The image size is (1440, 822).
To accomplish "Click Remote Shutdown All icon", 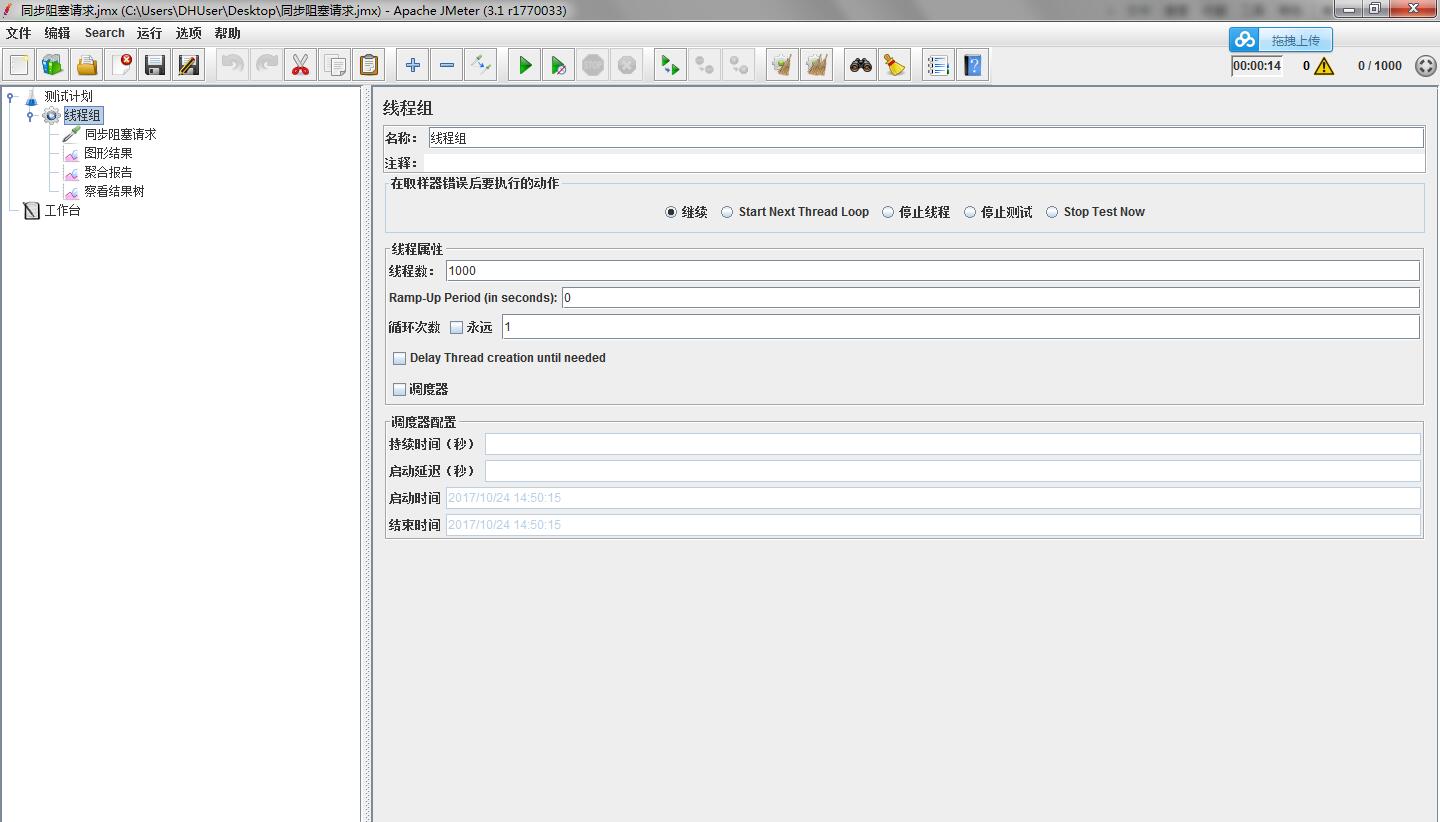I will click(739, 65).
